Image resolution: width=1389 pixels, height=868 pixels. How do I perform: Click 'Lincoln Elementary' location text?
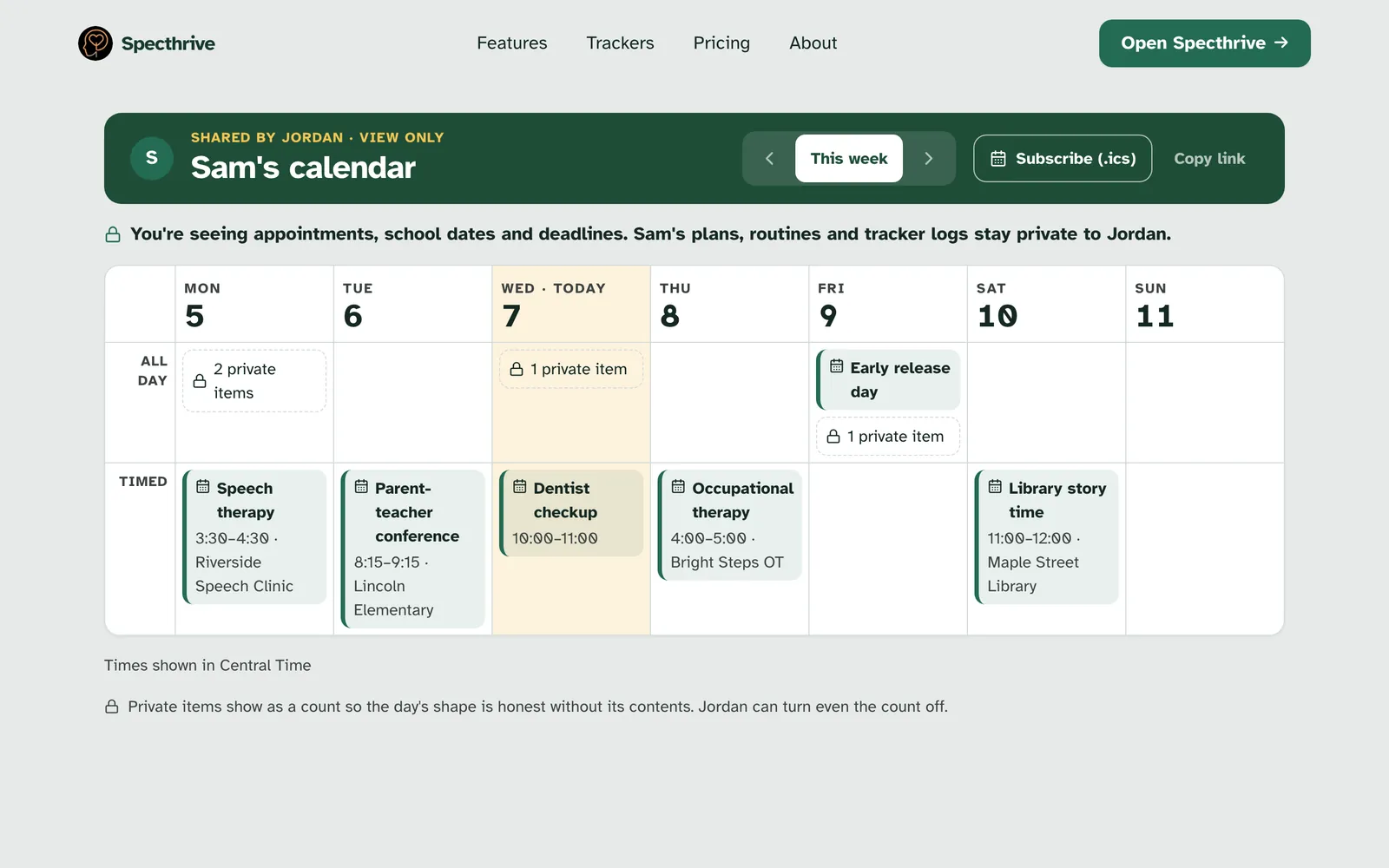point(393,598)
